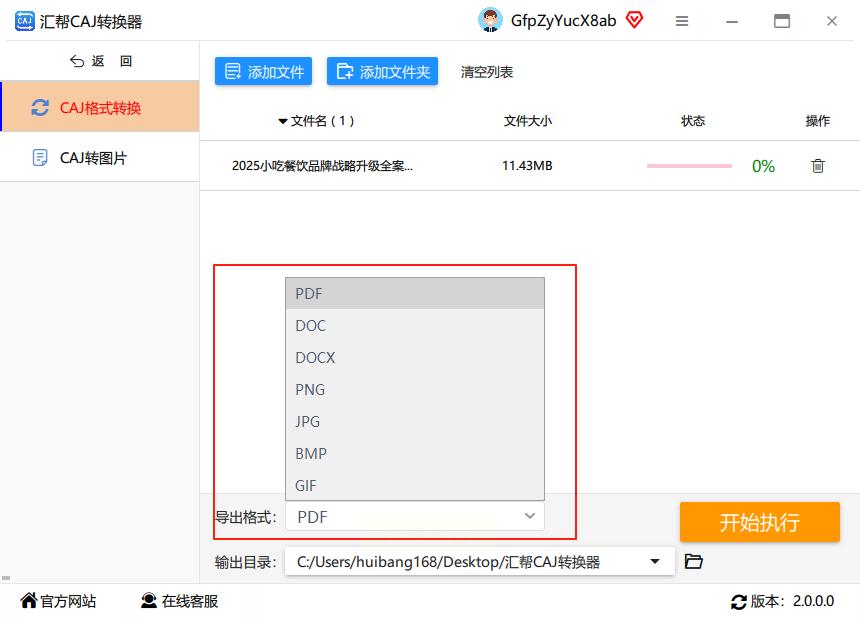The width and height of the screenshot is (860, 617).
Task: Click the user avatar icon
Action: click(490, 19)
